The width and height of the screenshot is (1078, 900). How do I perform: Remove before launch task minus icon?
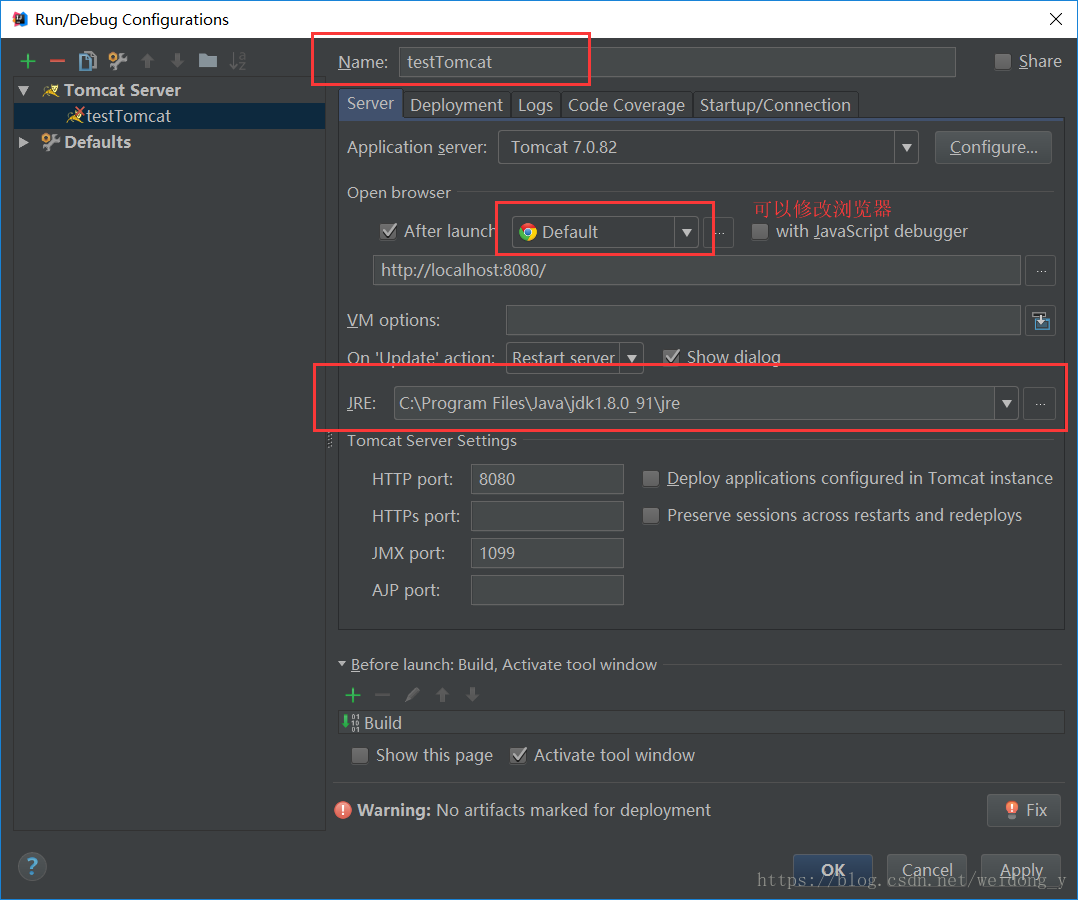pyautogui.click(x=382, y=695)
